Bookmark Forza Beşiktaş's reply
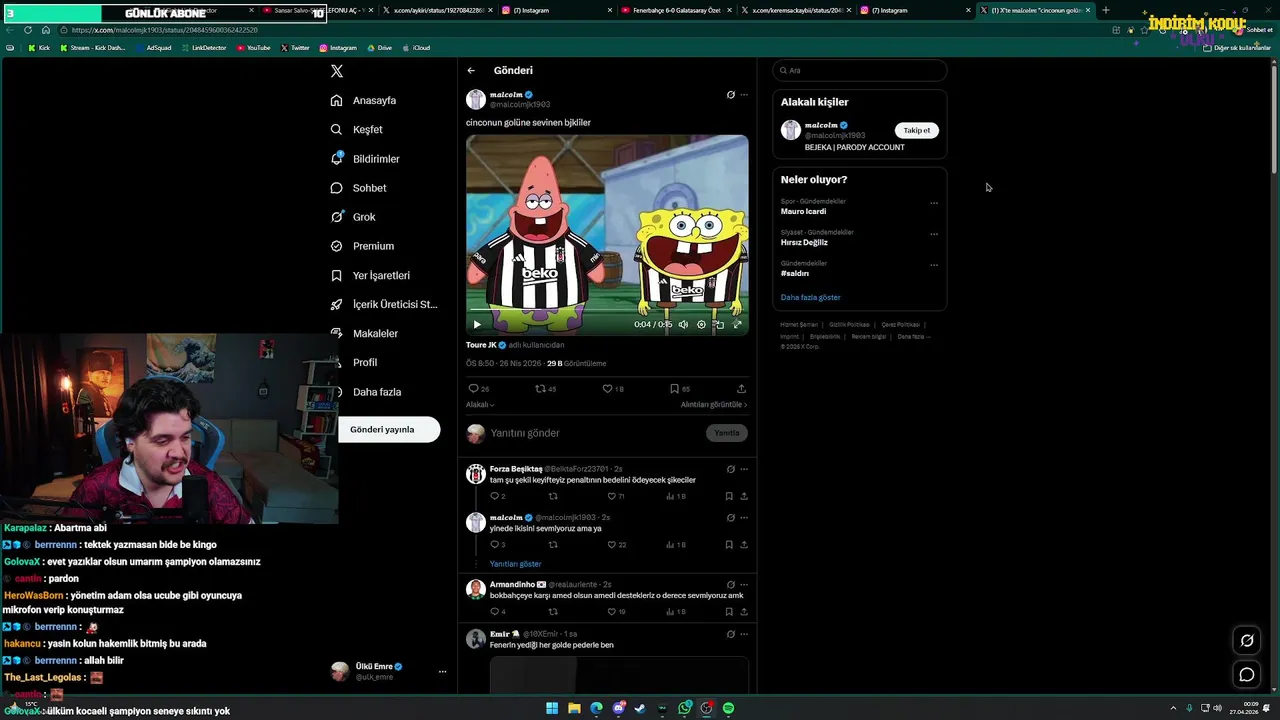The height and width of the screenshot is (720, 1280). 729,496
